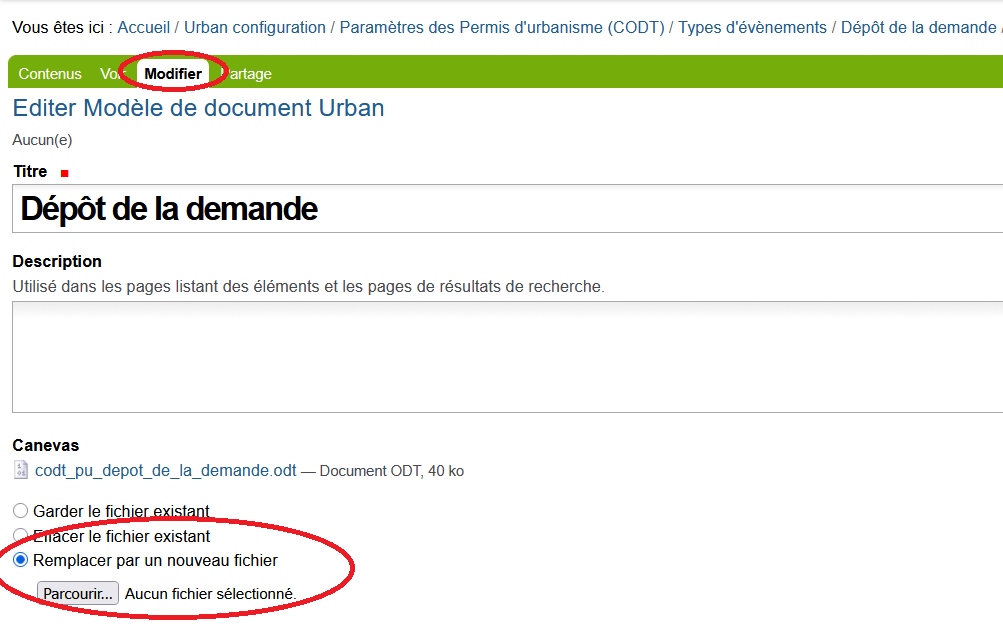Open 'Dépôt de la demande' breadcrumb link

(918, 28)
